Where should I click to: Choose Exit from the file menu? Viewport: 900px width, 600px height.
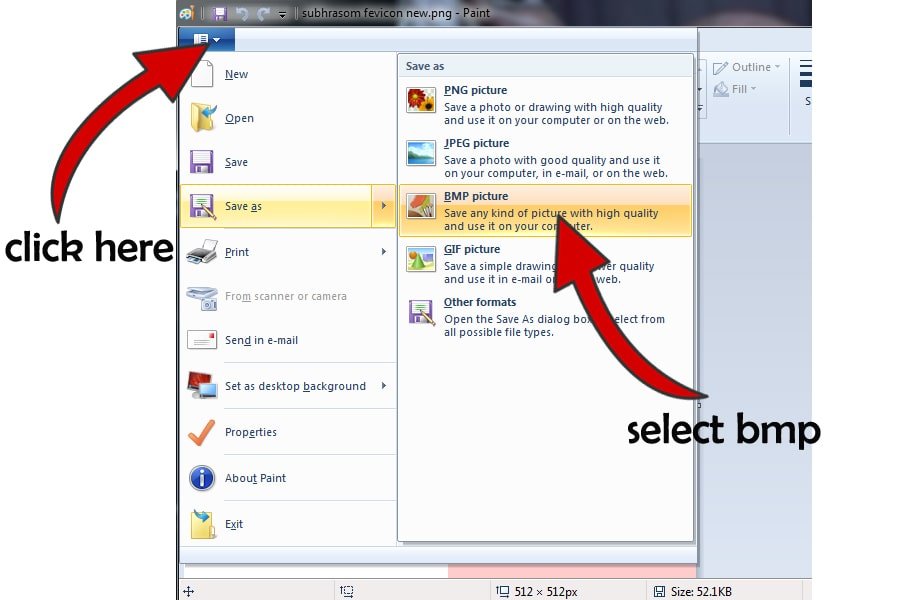288,524
